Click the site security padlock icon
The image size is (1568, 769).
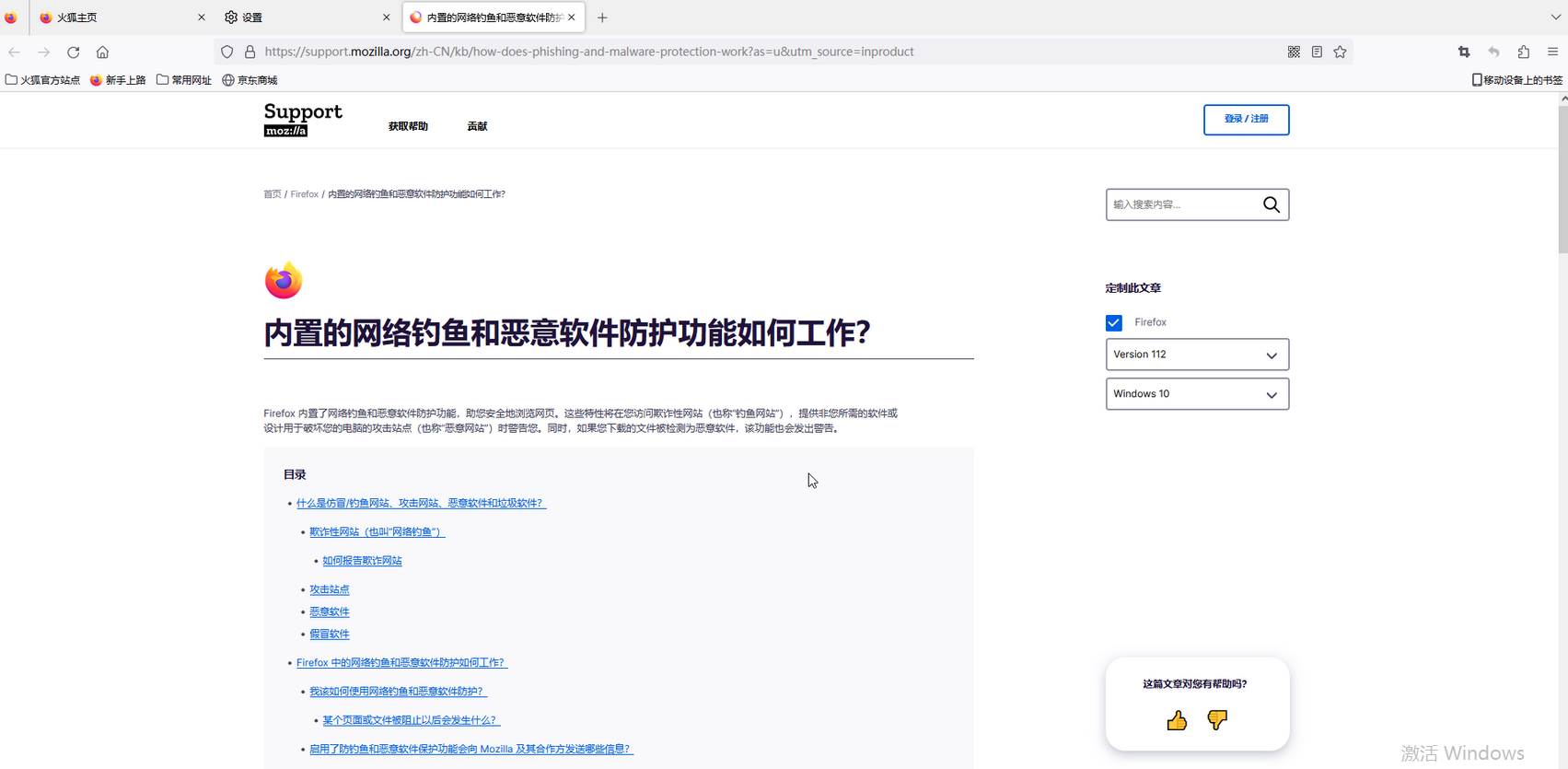click(x=250, y=52)
